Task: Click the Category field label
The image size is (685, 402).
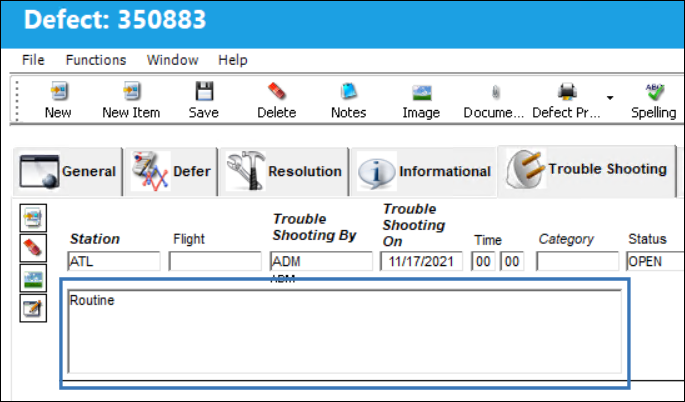Action: tap(566, 239)
